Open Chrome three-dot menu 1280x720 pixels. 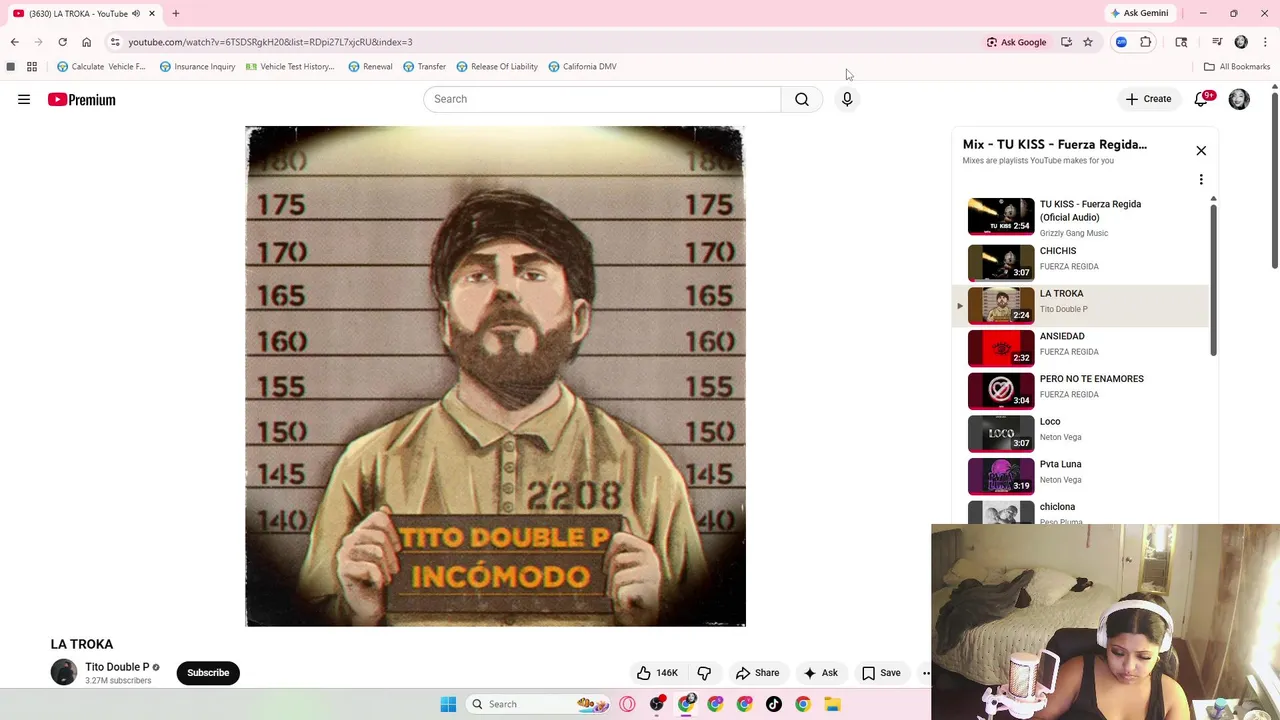point(1265,42)
